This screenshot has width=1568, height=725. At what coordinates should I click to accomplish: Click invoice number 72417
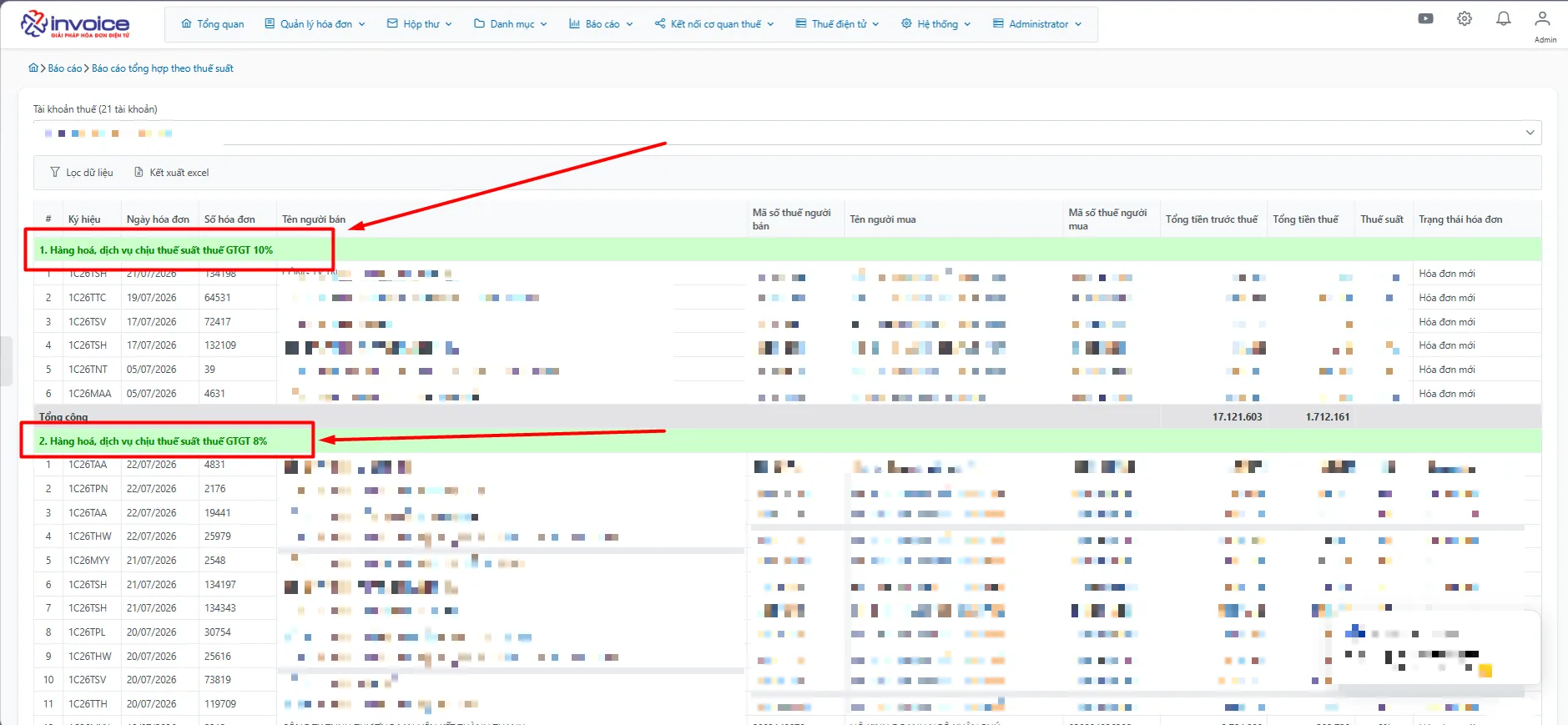tap(218, 322)
